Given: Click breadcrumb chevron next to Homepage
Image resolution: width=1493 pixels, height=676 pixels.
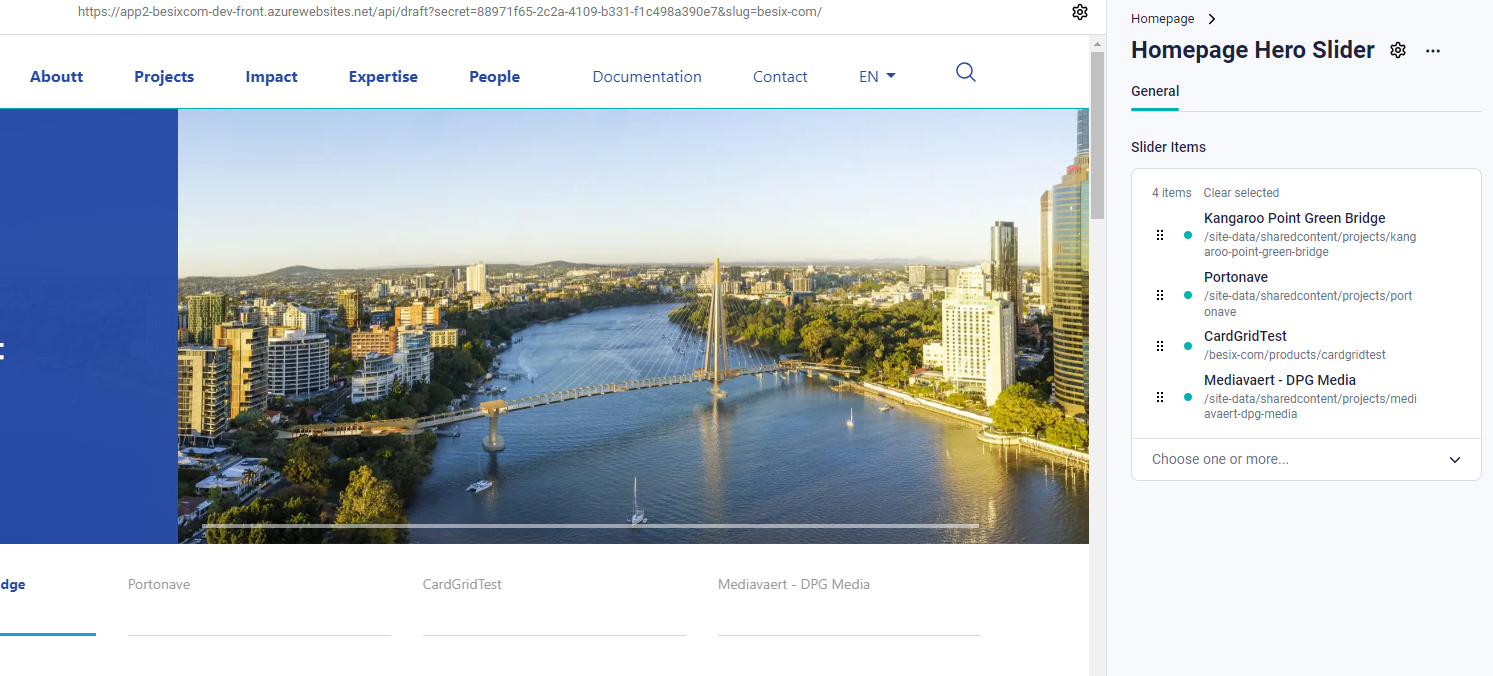Looking at the screenshot, I should tap(1212, 19).
